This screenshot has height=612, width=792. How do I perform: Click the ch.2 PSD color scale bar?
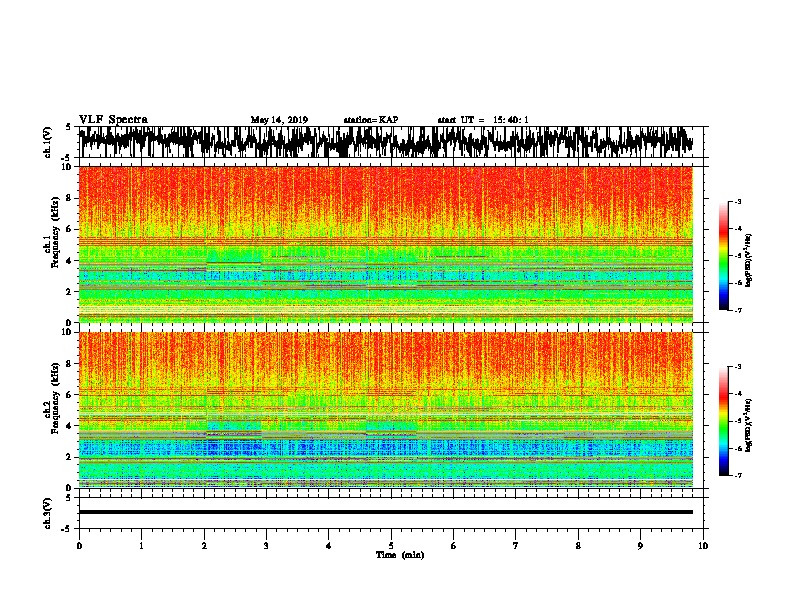point(724,421)
